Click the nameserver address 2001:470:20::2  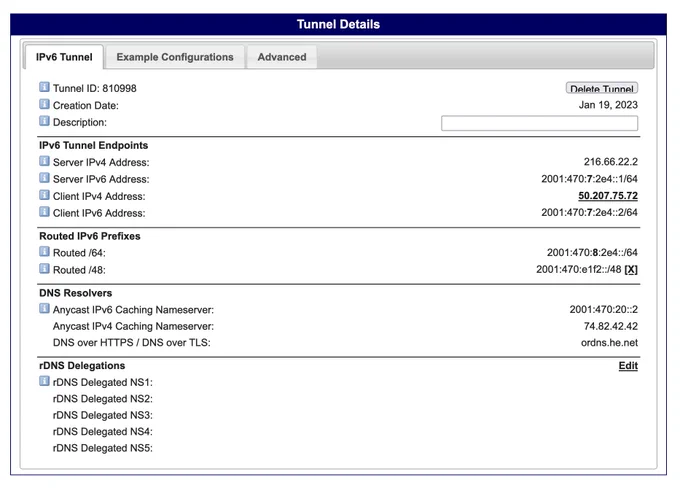point(604,309)
